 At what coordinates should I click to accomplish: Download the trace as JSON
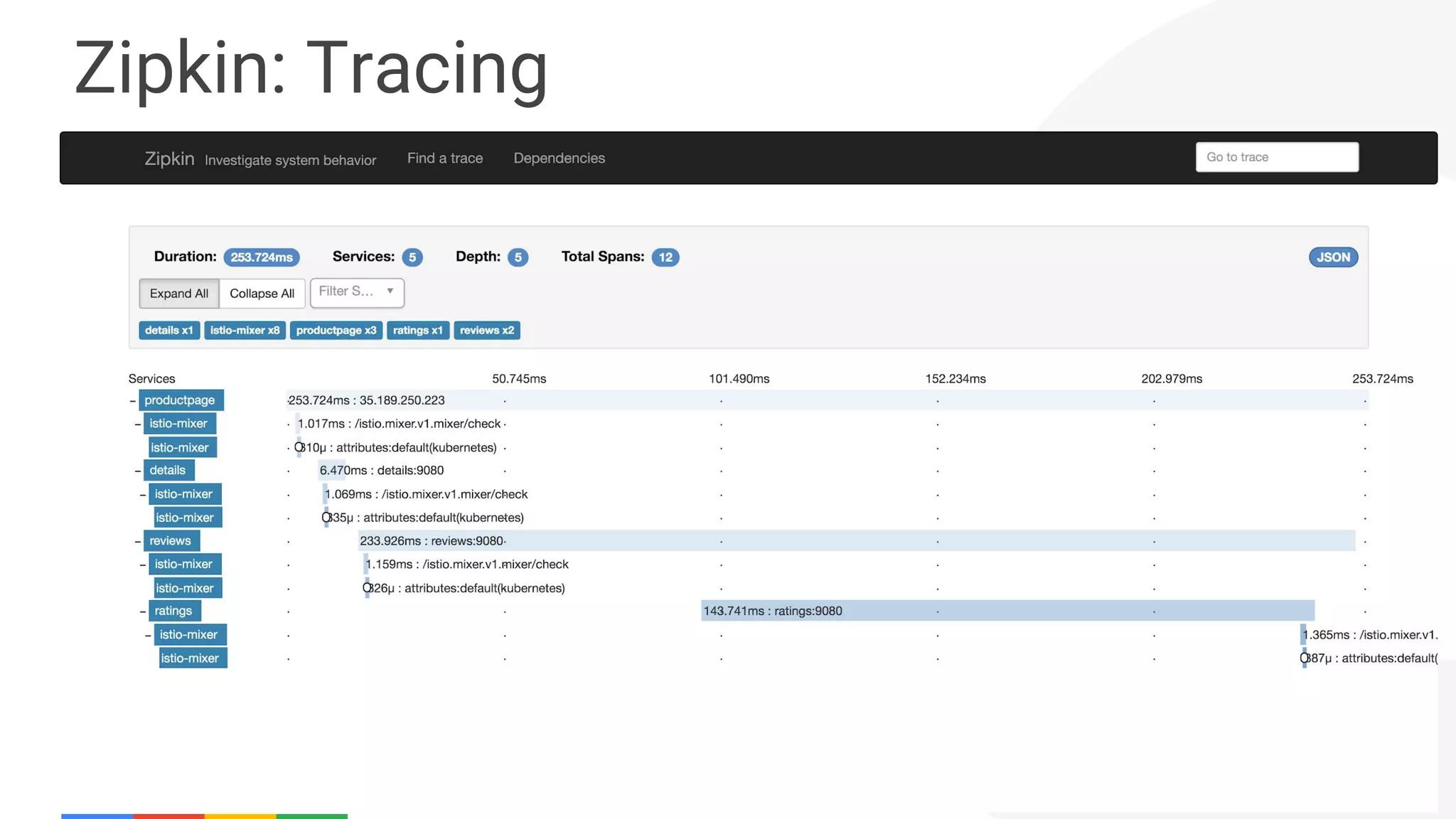tap(1333, 257)
